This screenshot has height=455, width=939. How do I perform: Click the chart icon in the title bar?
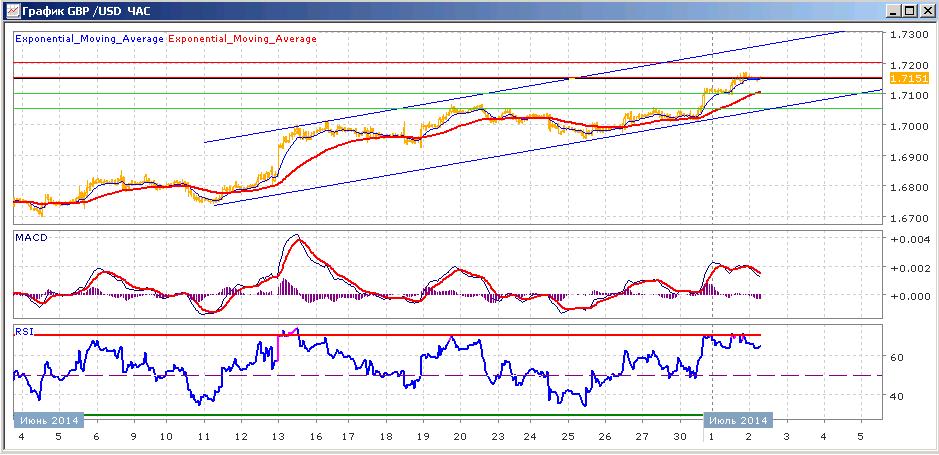(11, 10)
